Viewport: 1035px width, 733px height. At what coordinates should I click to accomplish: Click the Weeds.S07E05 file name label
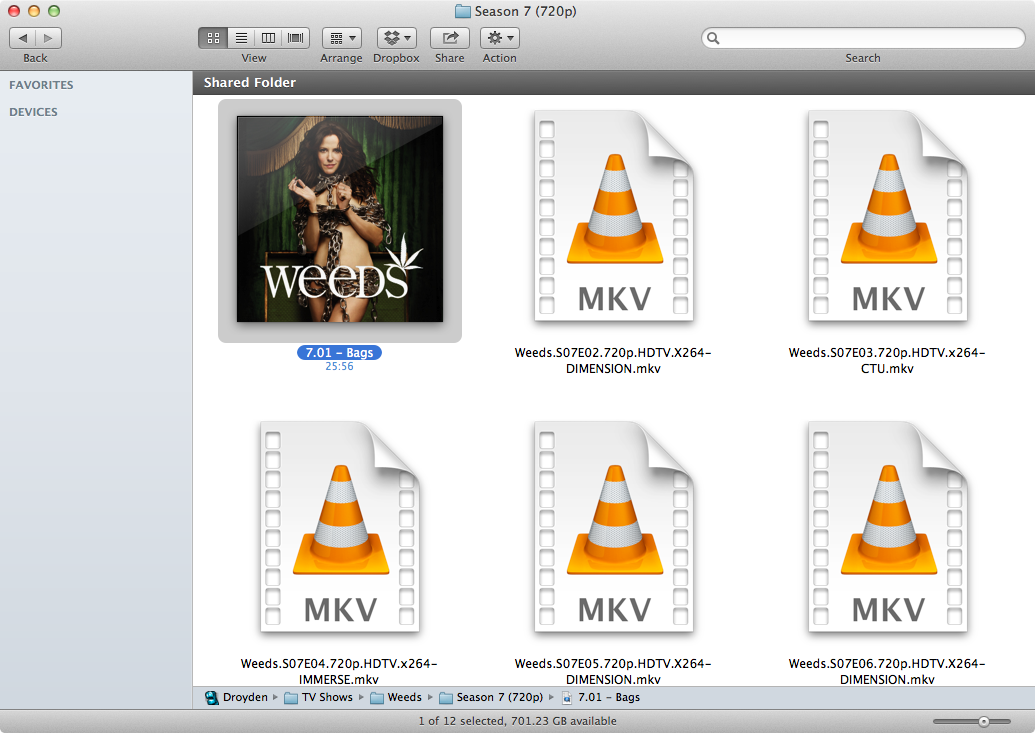point(613,672)
